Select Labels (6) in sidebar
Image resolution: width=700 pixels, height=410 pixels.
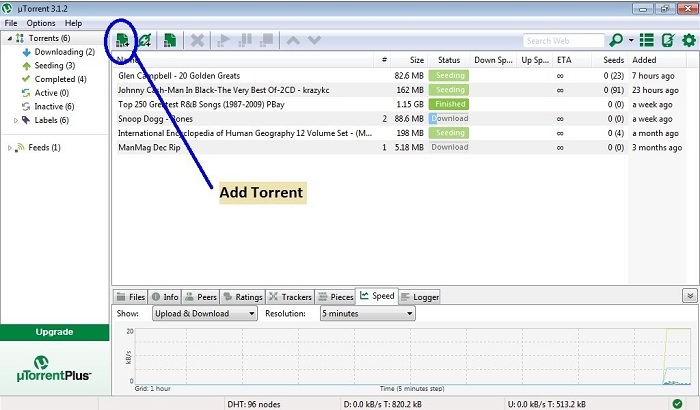[51, 120]
